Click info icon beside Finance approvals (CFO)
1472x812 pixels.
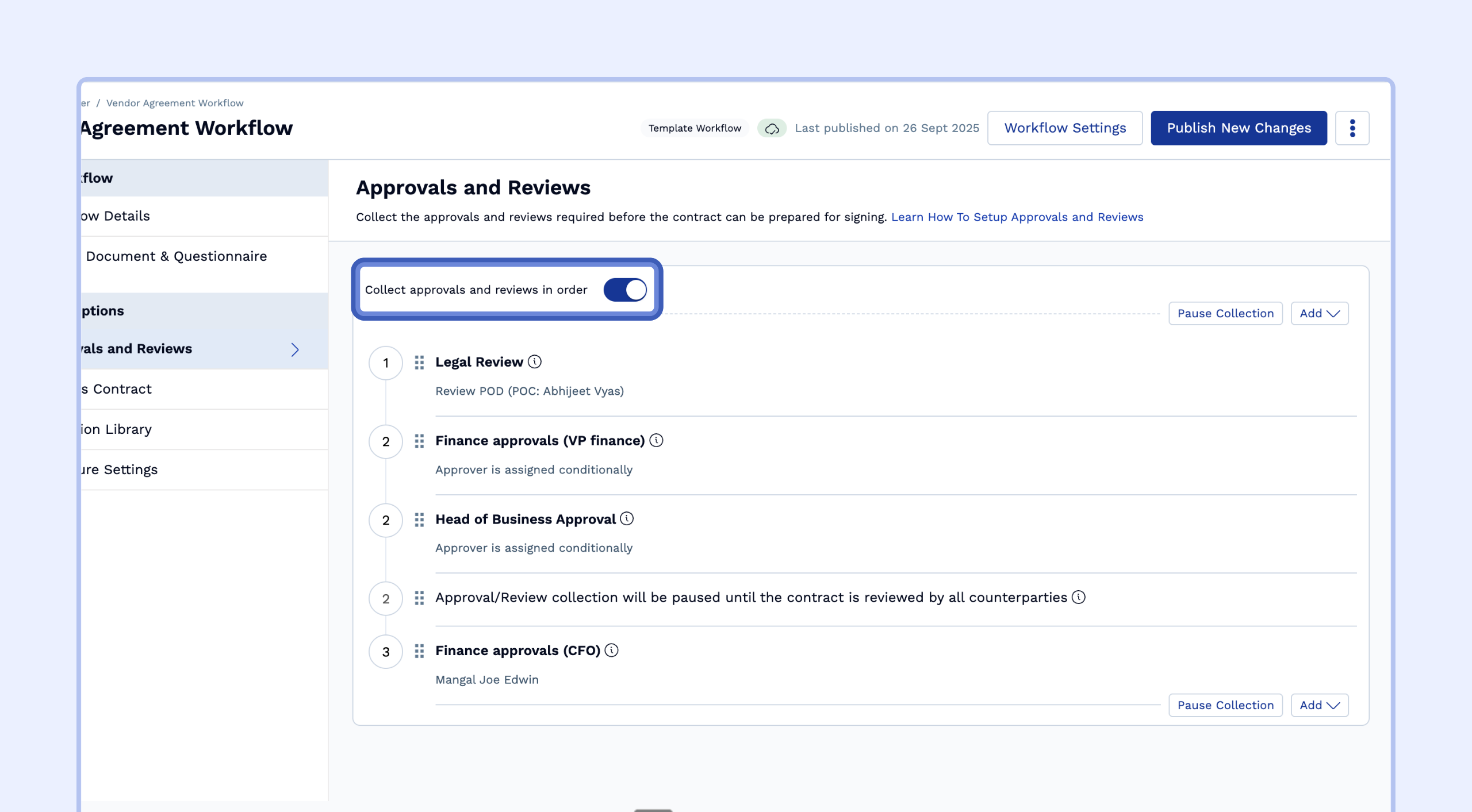[x=611, y=650]
